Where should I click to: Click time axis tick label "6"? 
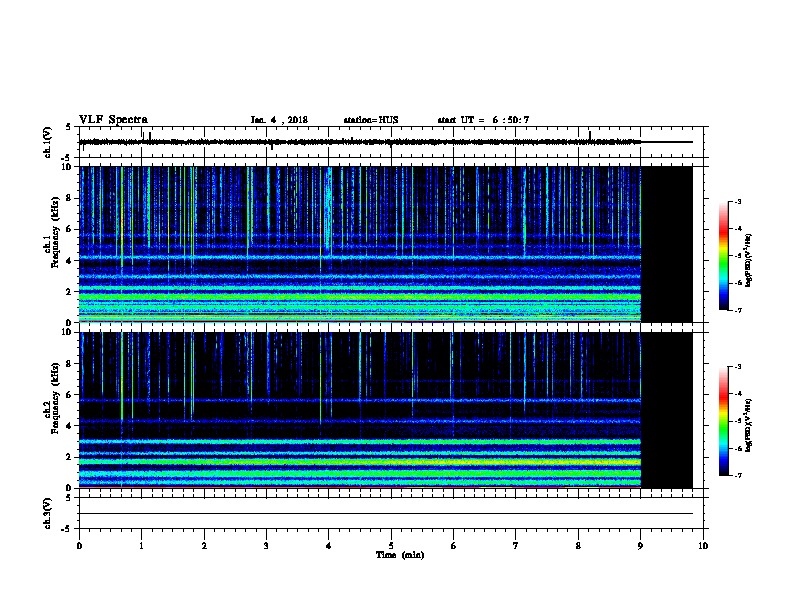(x=453, y=545)
